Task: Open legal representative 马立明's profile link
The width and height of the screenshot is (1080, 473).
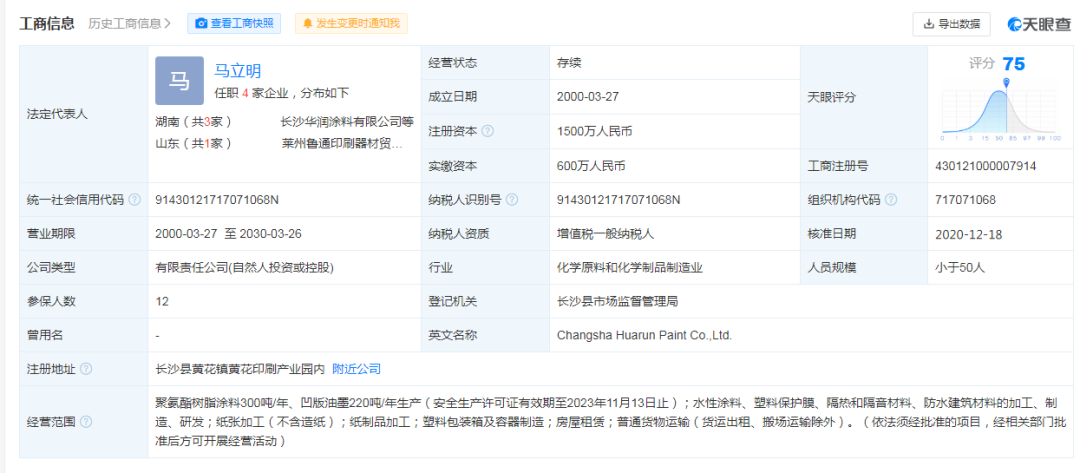Action: (238, 70)
